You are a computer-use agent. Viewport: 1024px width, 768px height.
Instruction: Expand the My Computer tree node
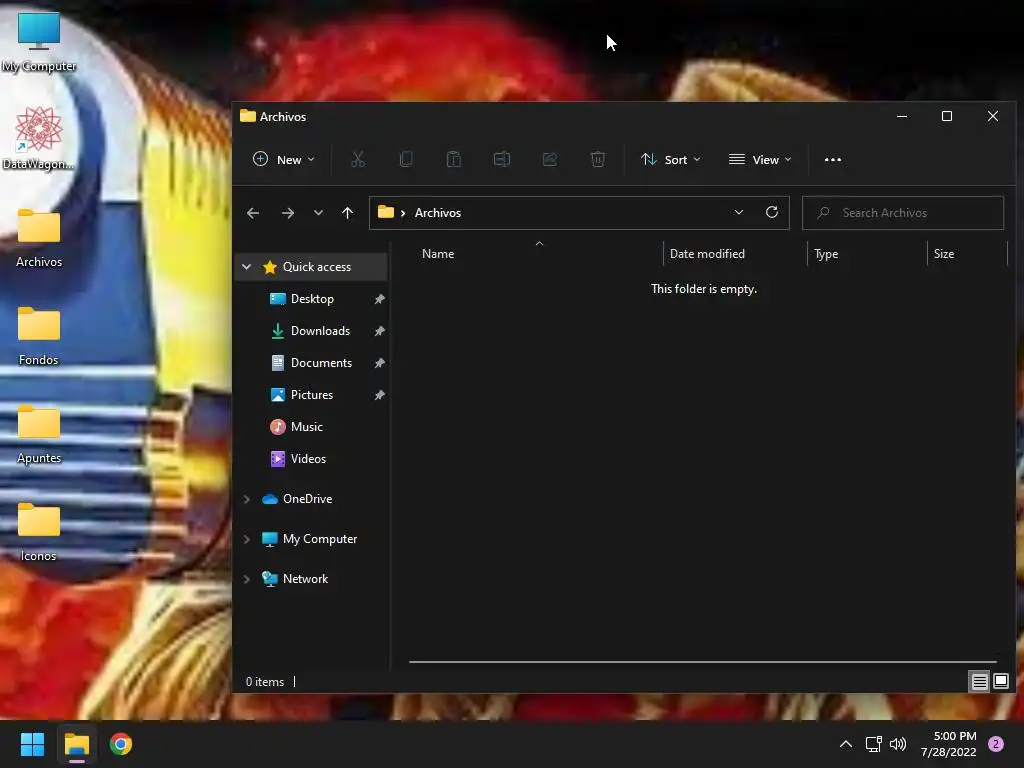(247, 539)
